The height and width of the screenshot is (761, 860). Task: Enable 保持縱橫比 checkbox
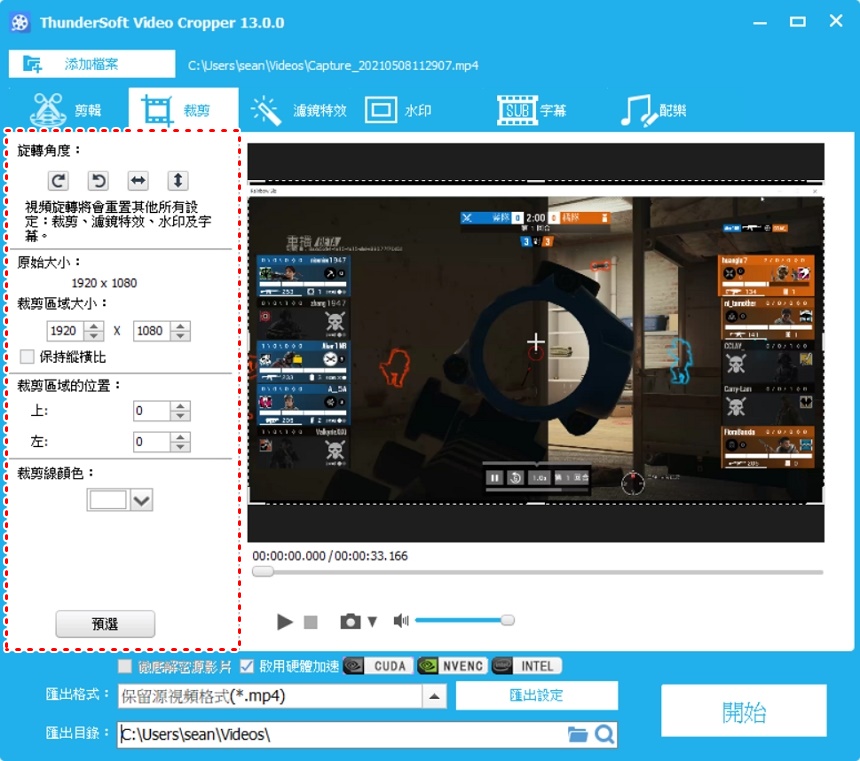[27, 357]
